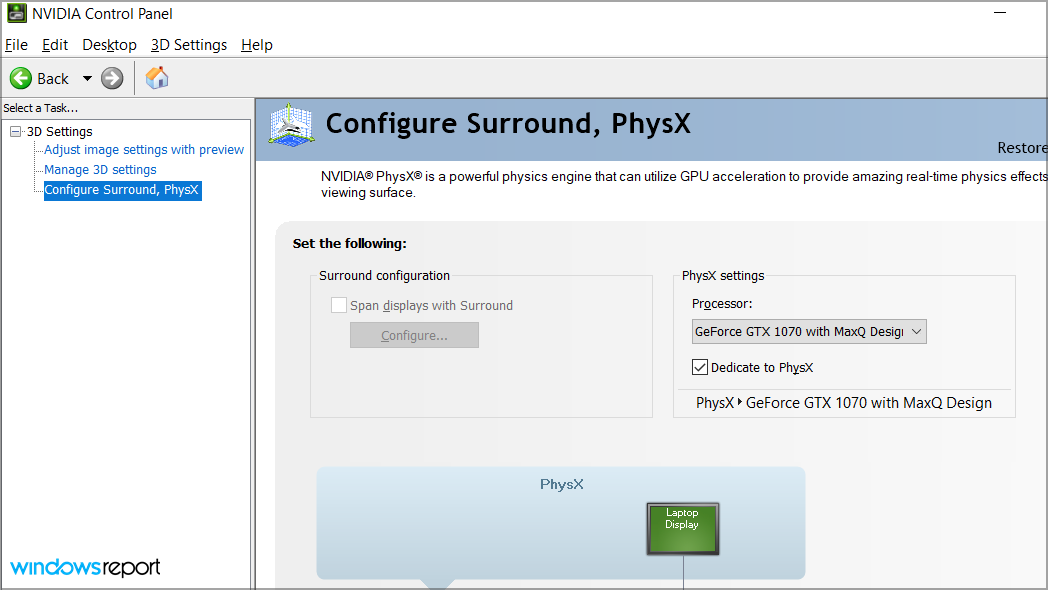Open the PhysX Processor dropdown
Viewport: 1048px width, 590px height.
coord(809,331)
